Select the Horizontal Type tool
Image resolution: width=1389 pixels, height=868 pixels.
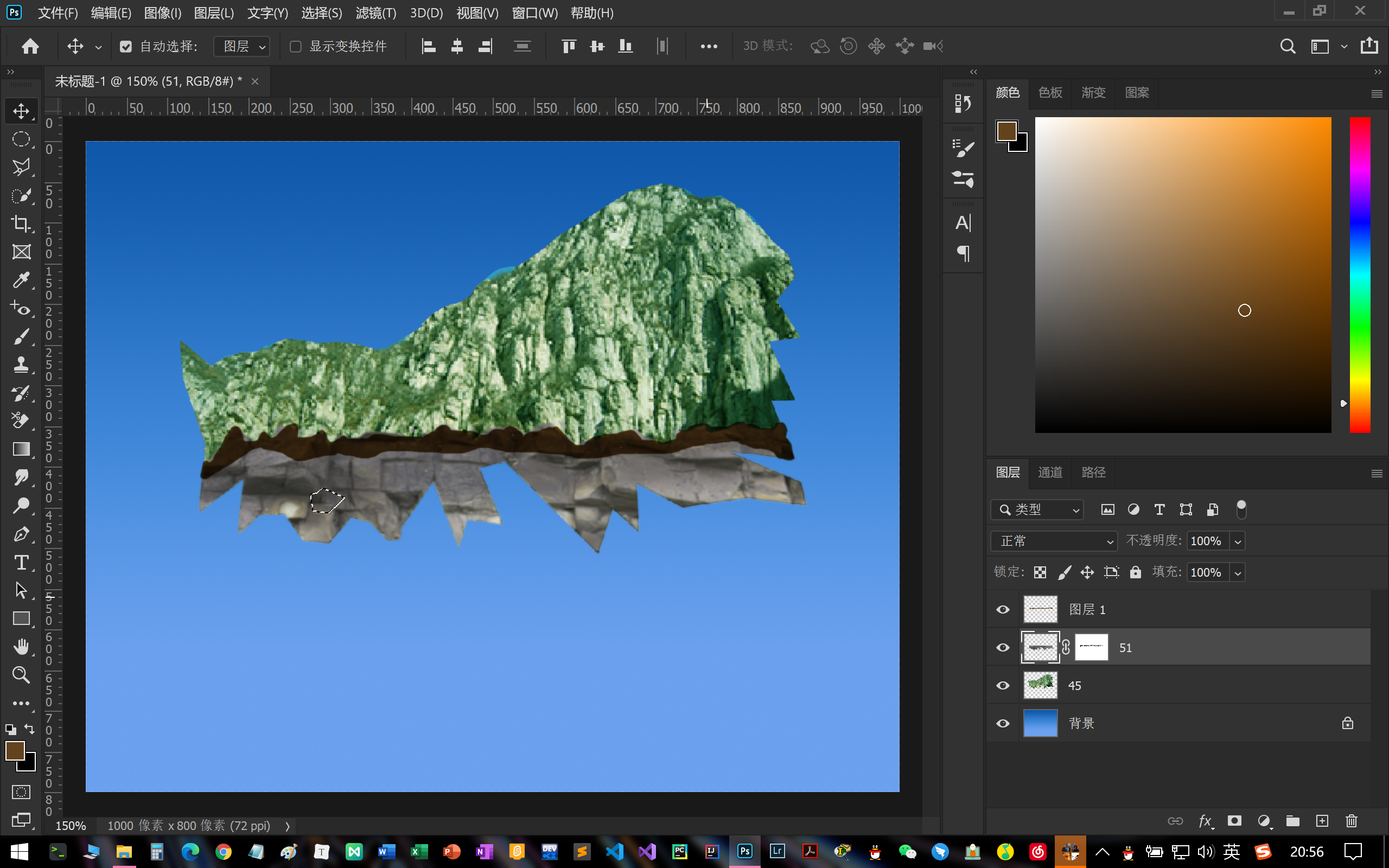[21, 563]
